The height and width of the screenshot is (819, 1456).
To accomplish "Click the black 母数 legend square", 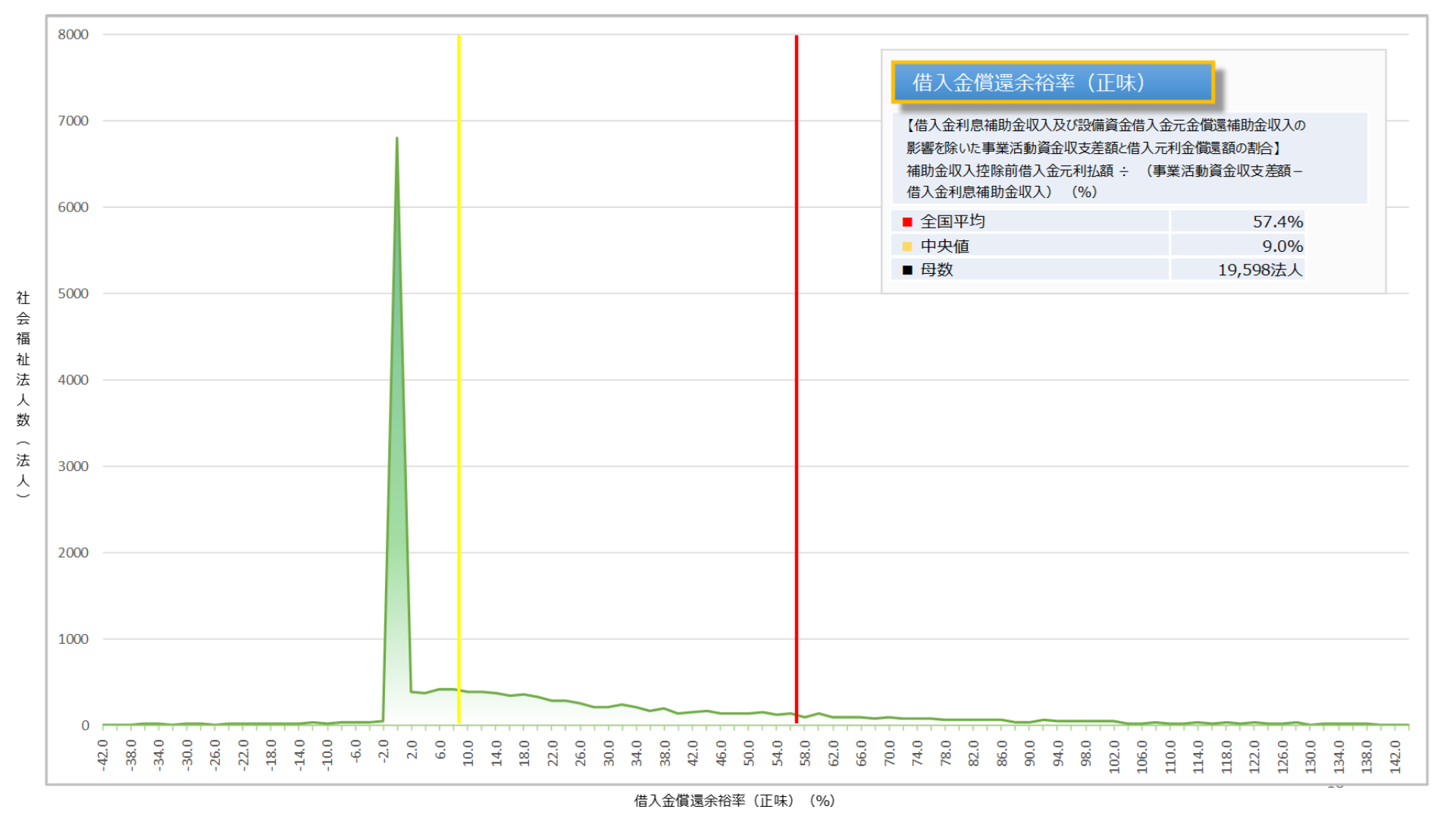I will click(x=907, y=270).
